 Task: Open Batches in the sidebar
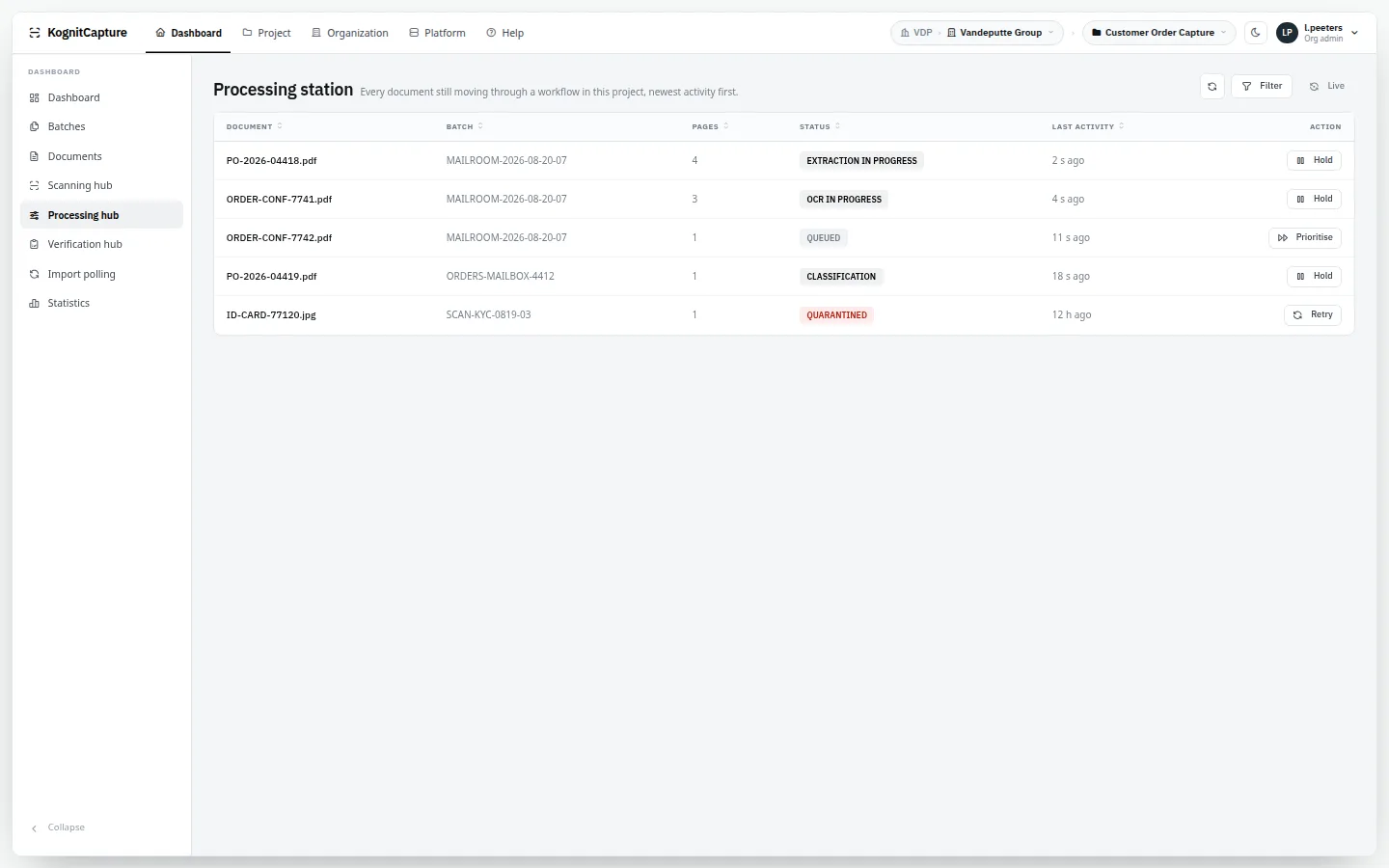pos(101,126)
